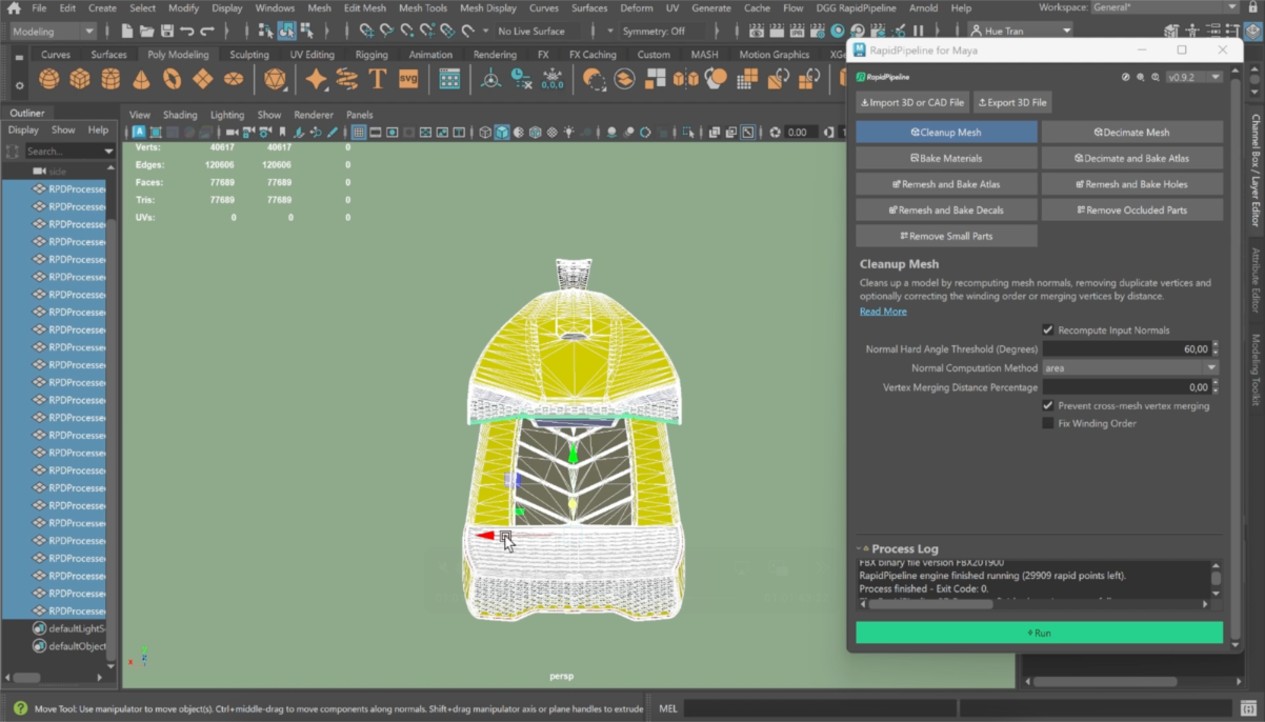Image resolution: width=1265 pixels, height=722 pixels.
Task: Switch to the Sculpting shelf tab
Action: [249, 55]
